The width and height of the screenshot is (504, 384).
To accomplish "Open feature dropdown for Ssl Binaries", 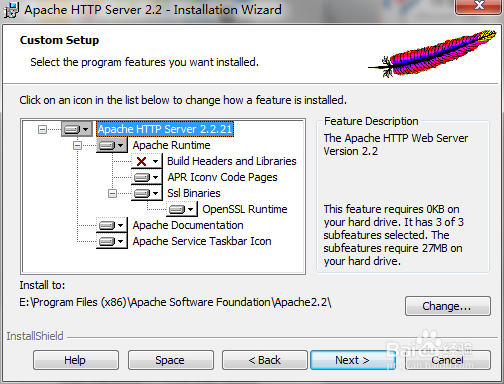I will coord(147,193).
